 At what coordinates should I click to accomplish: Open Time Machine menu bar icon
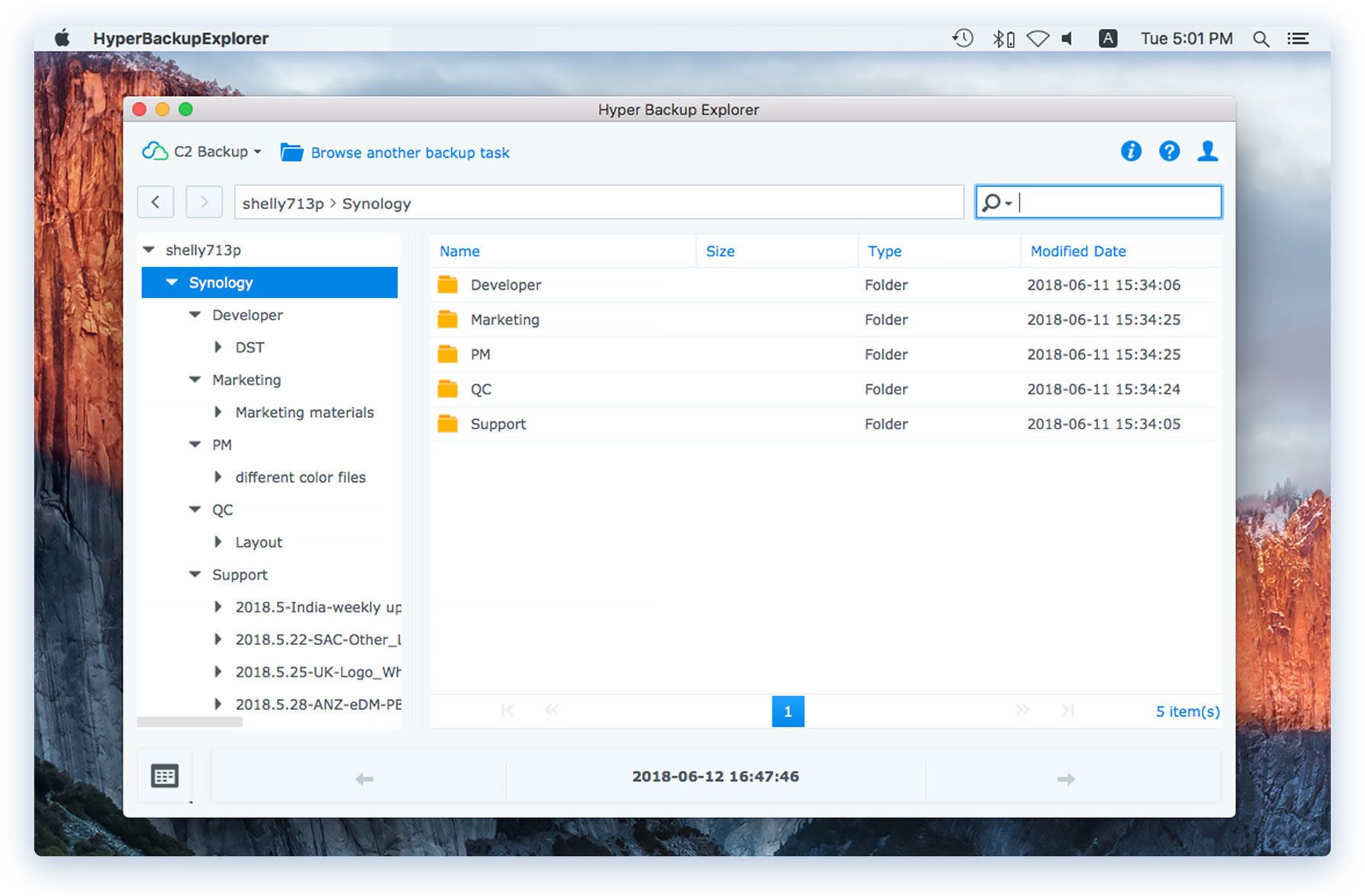962,38
